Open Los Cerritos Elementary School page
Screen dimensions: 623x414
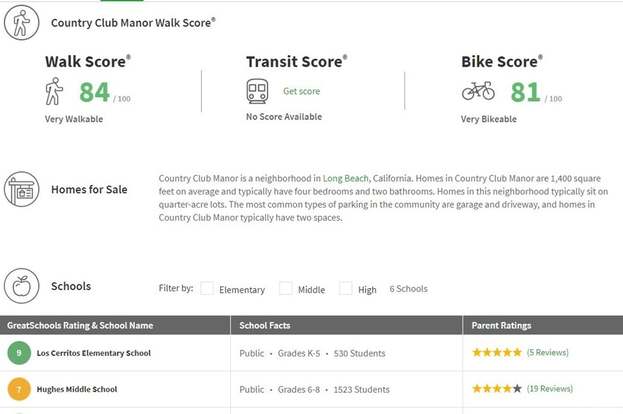tap(94, 353)
